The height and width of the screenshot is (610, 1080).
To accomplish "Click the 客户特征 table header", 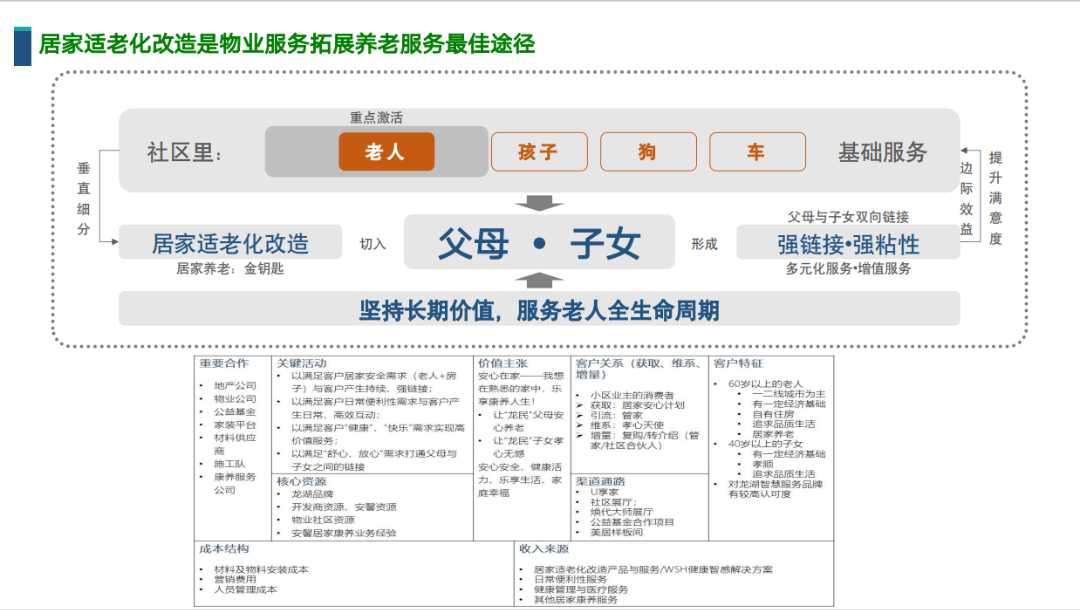I will tap(738, 363).
